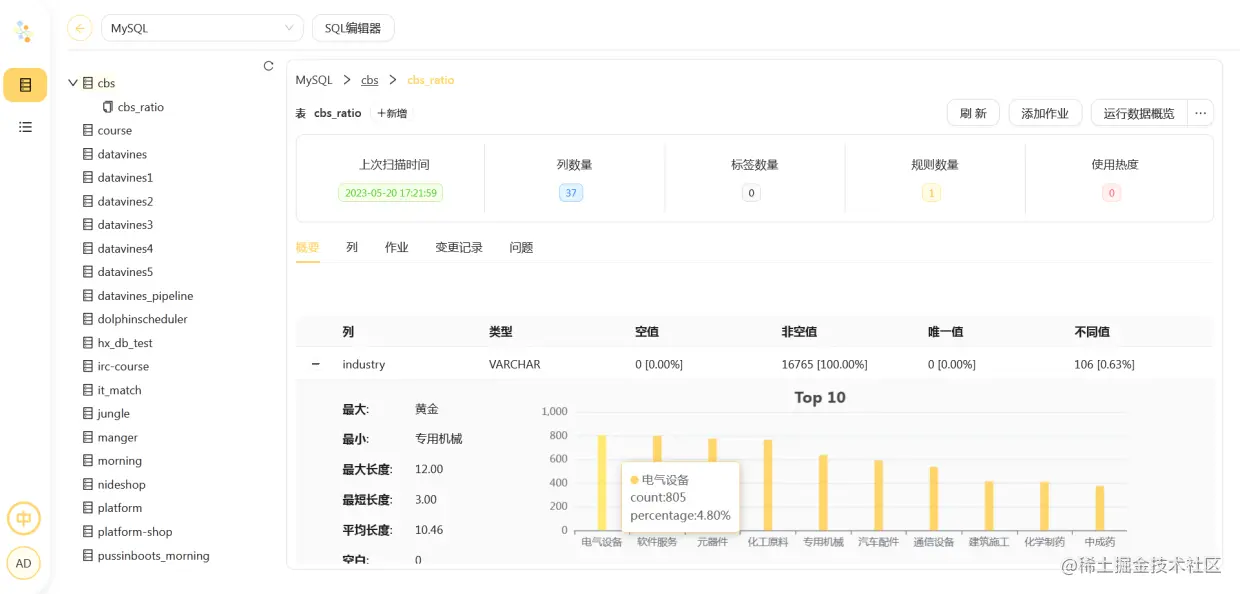Switch language with the 中 button

coord(24,518)
